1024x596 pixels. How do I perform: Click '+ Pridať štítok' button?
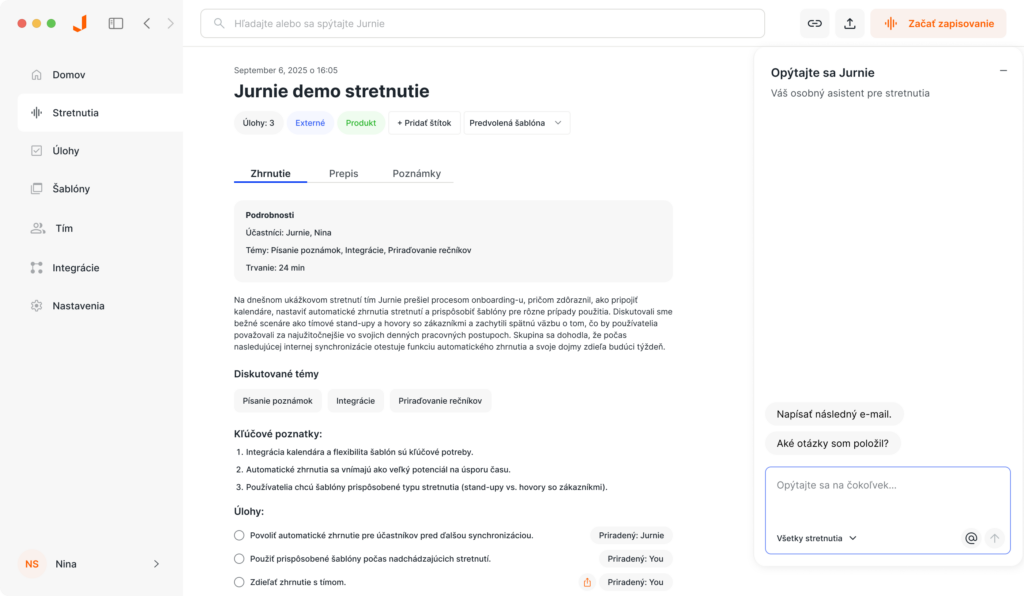[x=424, y=123]
